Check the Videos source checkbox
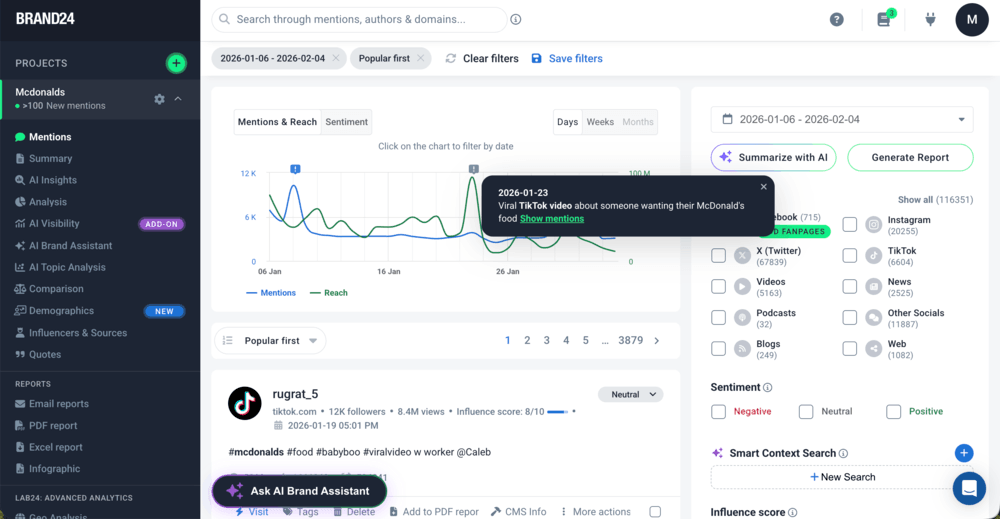The height and width of the screenshot is (519, 1000). point(719,286)
